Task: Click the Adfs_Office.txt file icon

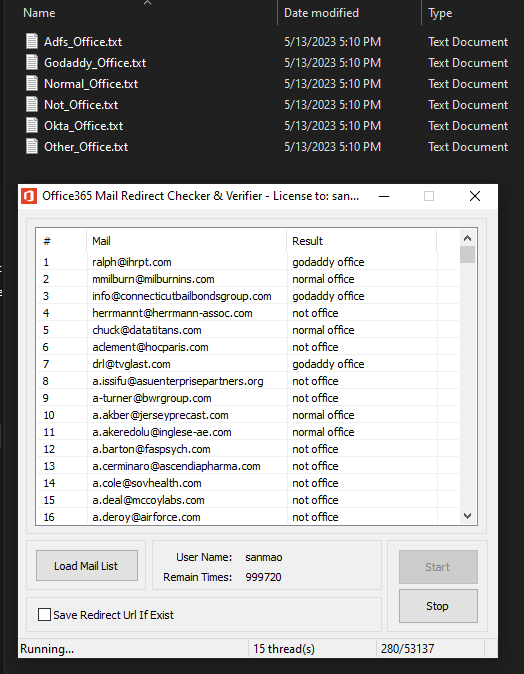Action: (32, 42)
